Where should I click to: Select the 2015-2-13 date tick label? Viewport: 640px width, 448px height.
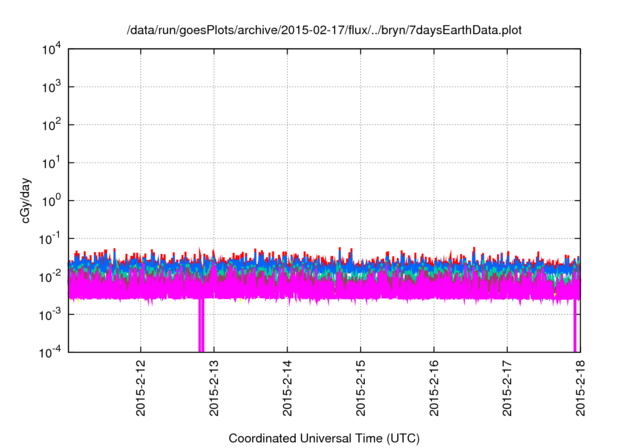click(x=214, y=388)
